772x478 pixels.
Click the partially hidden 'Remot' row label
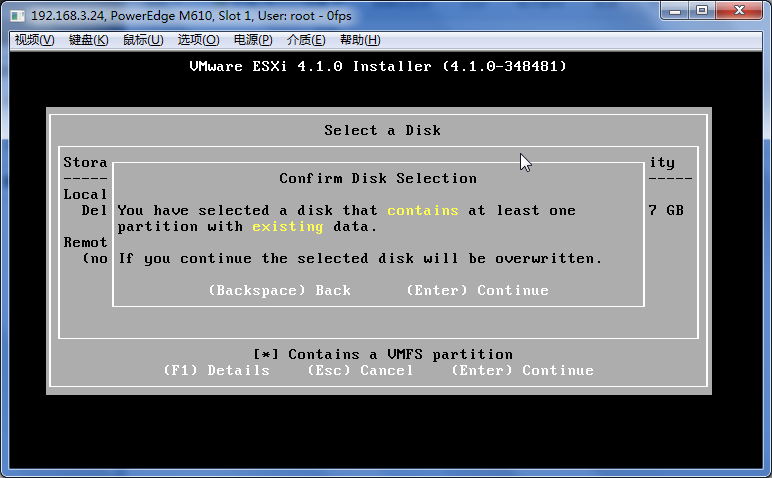coord(85,243)
